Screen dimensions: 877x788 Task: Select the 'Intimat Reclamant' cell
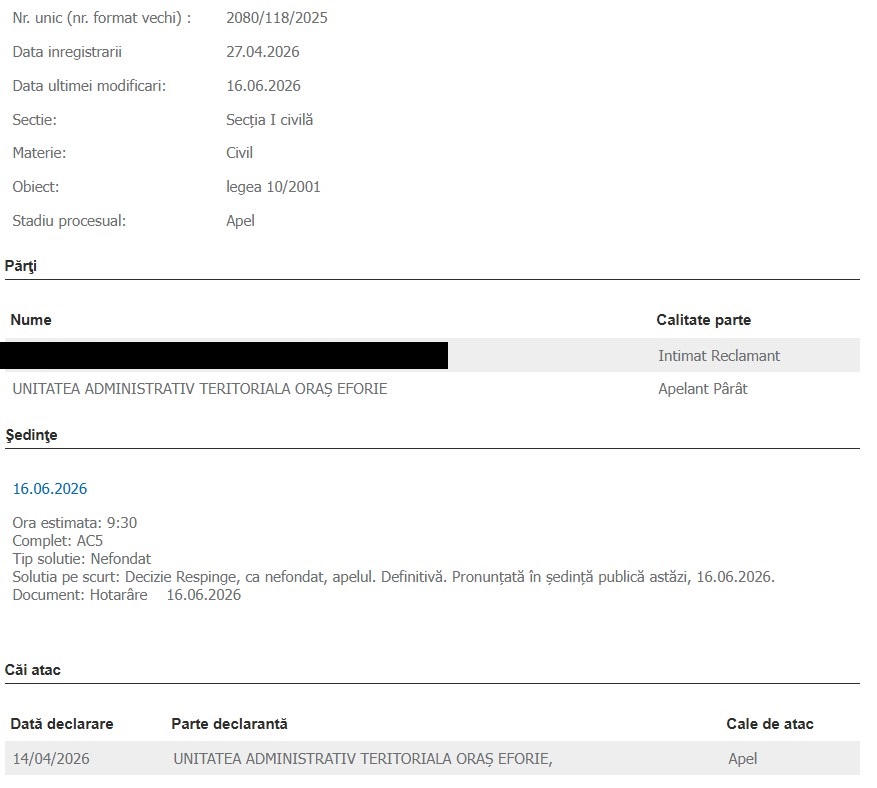[x=719, y=356]
